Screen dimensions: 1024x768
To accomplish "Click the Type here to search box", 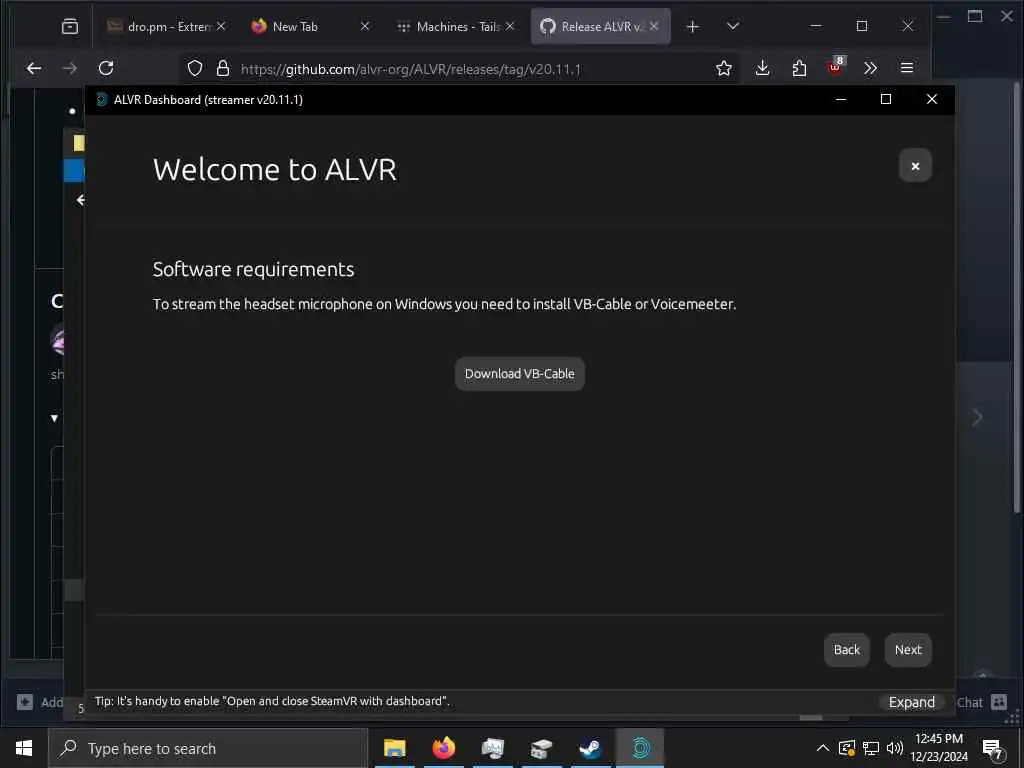I will click(208, 748).
